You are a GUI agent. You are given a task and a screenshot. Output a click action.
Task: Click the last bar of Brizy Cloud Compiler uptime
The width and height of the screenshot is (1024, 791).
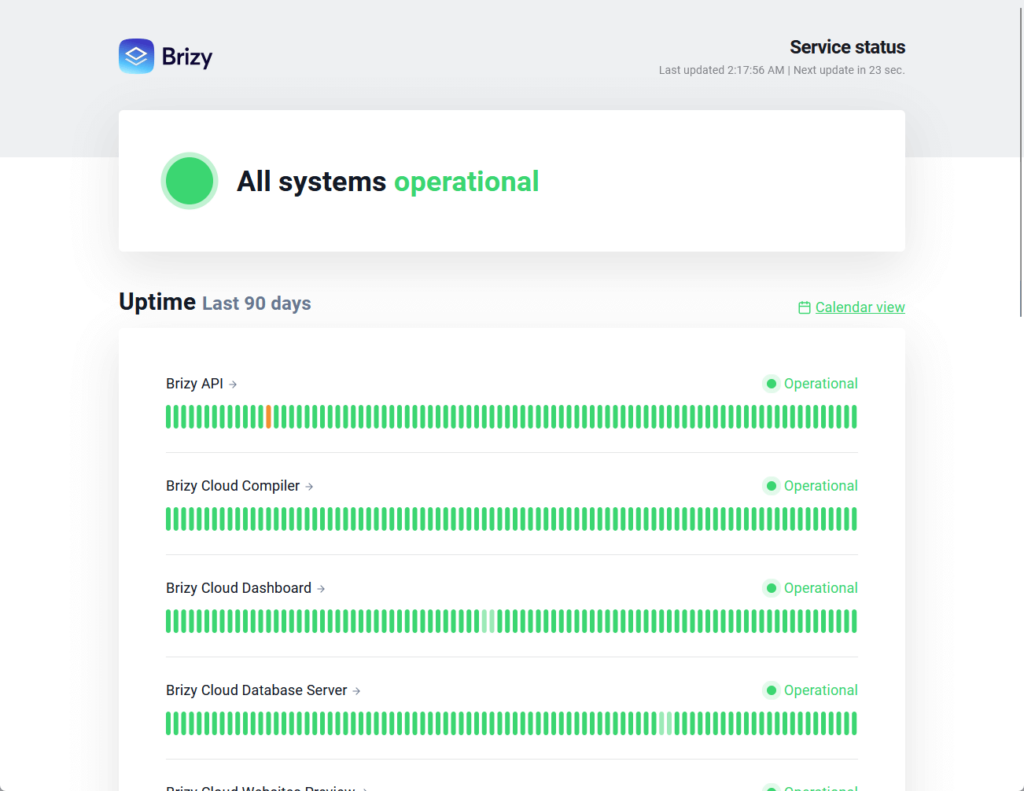click(x=854, y=519)
